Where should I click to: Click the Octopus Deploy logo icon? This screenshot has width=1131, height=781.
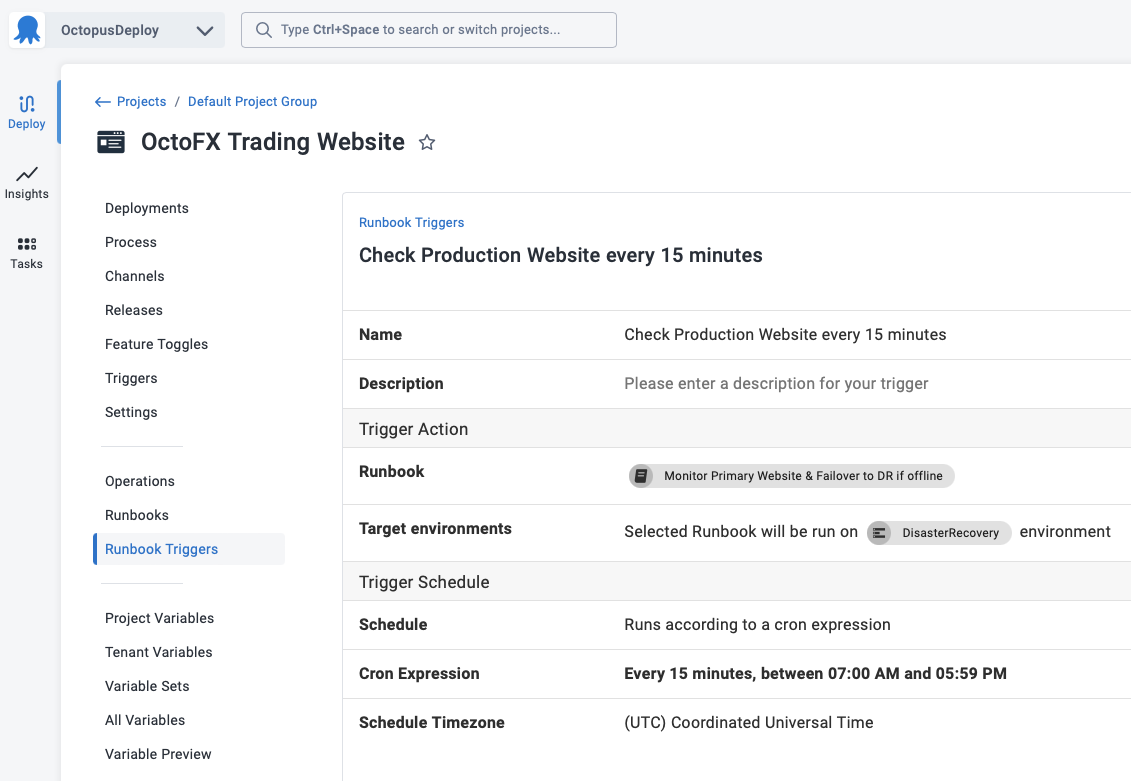click(27, 30)
